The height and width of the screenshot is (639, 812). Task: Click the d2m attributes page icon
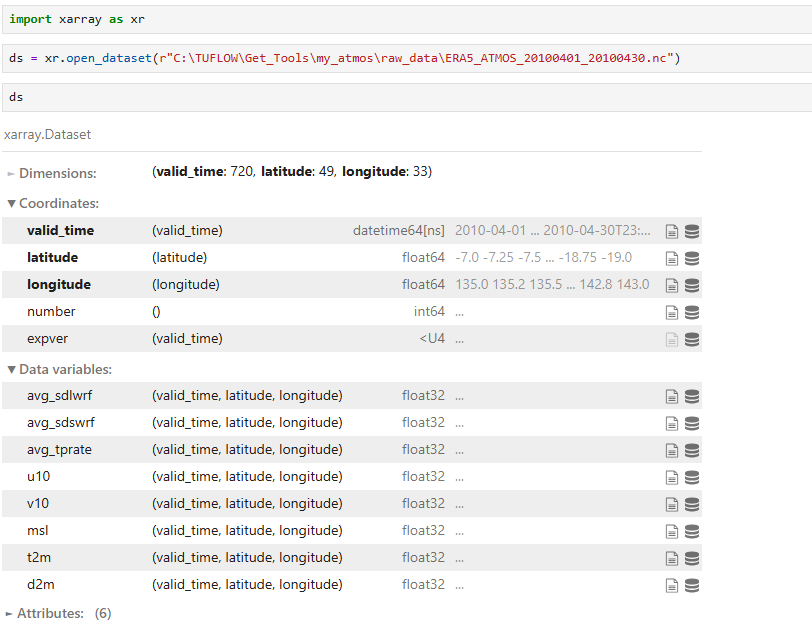(672, 585)
